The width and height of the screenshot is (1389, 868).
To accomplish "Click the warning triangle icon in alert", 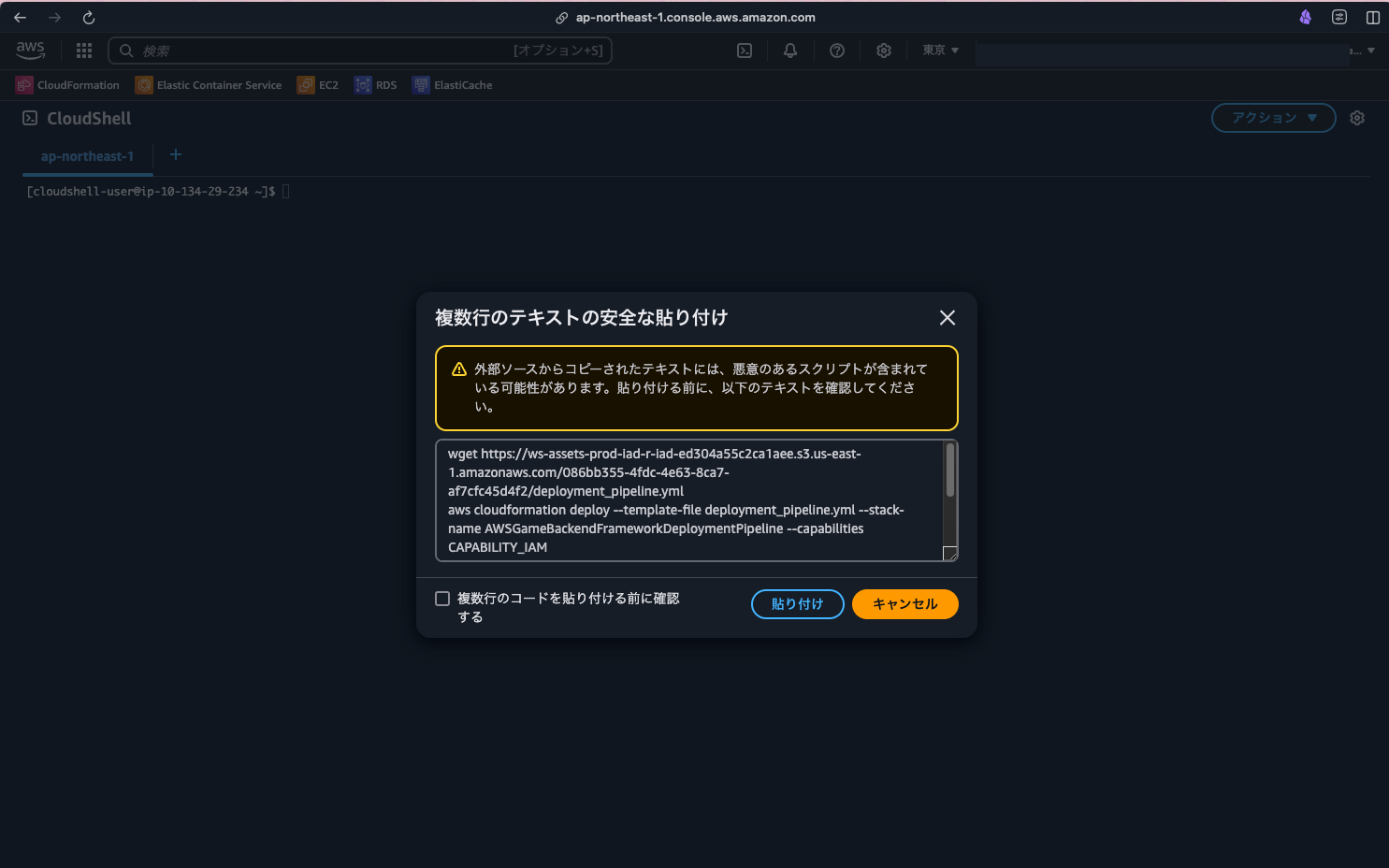I will [459, 369].
